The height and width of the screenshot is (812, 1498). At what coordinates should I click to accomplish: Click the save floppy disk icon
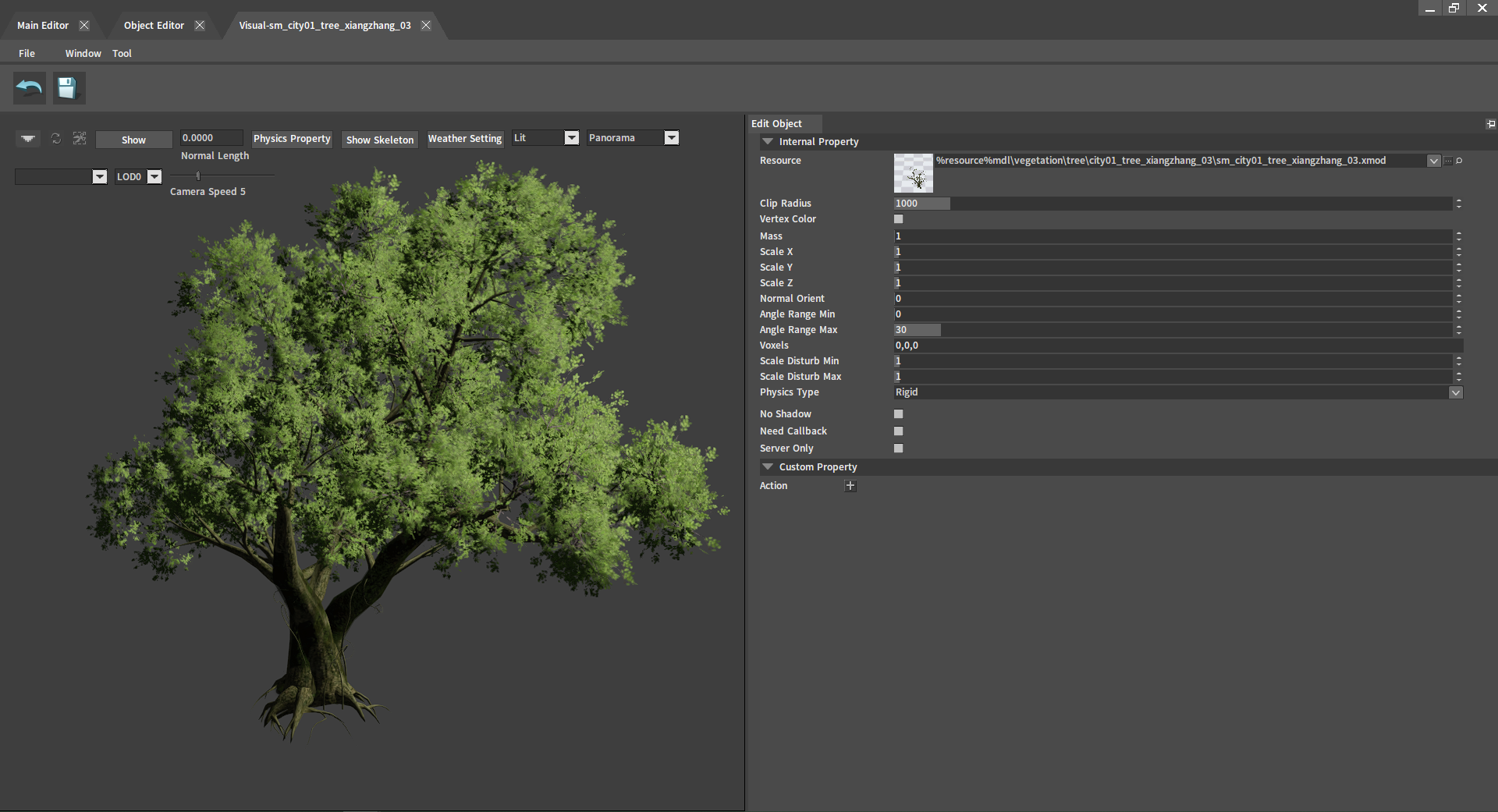[69, 88]
